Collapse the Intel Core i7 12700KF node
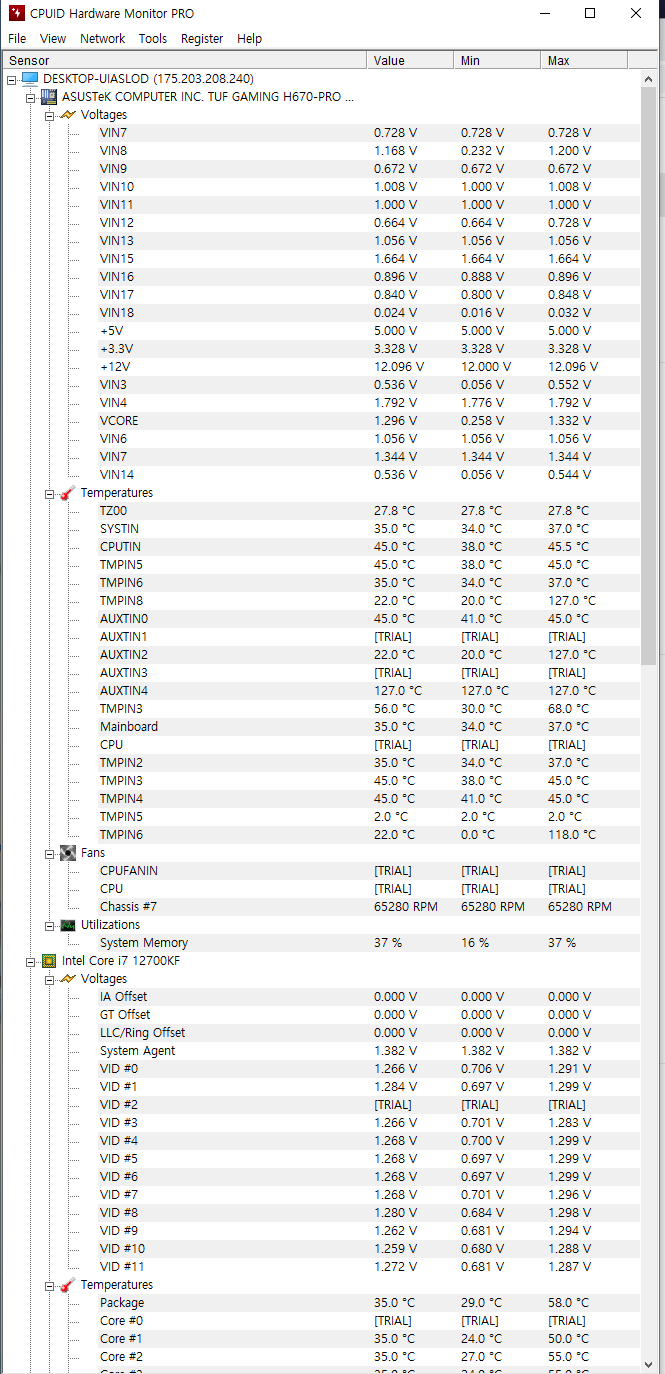 pyautogui.click(x=30, y=961)
